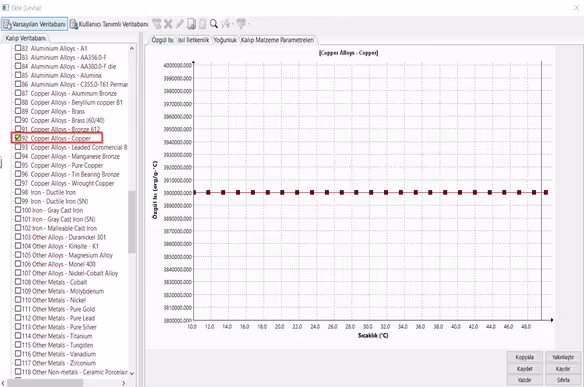Click the material list scroll-up arrow
The width and height of the screenshot is (584, 387).
[132, 48]
